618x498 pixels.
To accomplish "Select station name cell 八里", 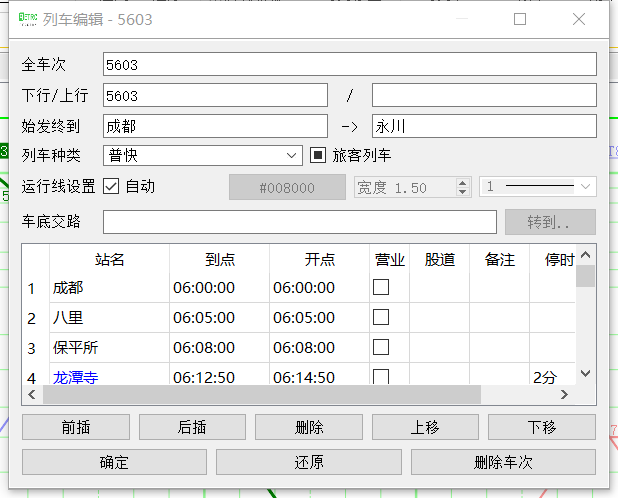I will click(x=110, y=318).
